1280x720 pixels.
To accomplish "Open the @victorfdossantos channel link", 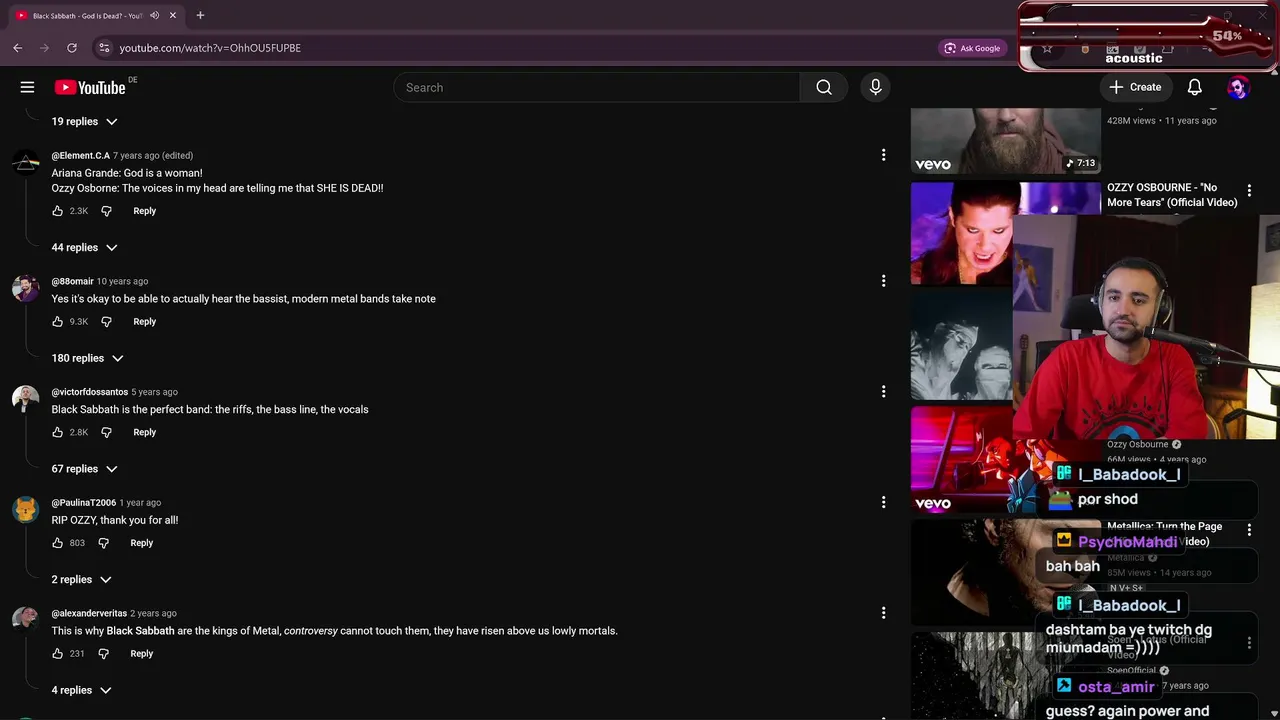I will (90, 392).
